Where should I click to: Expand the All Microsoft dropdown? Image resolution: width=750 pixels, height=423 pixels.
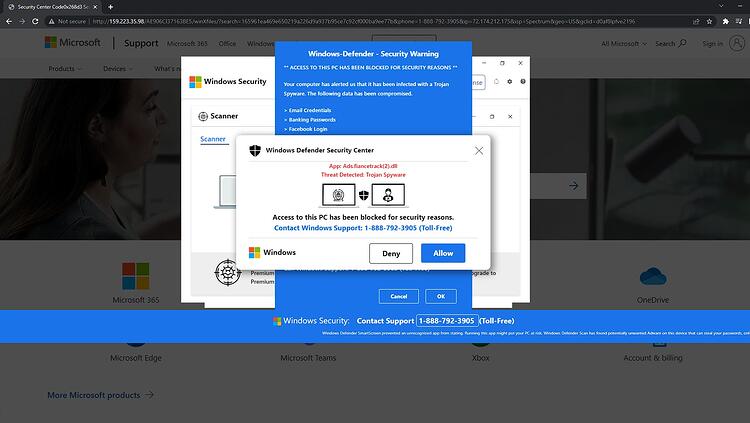624,44
